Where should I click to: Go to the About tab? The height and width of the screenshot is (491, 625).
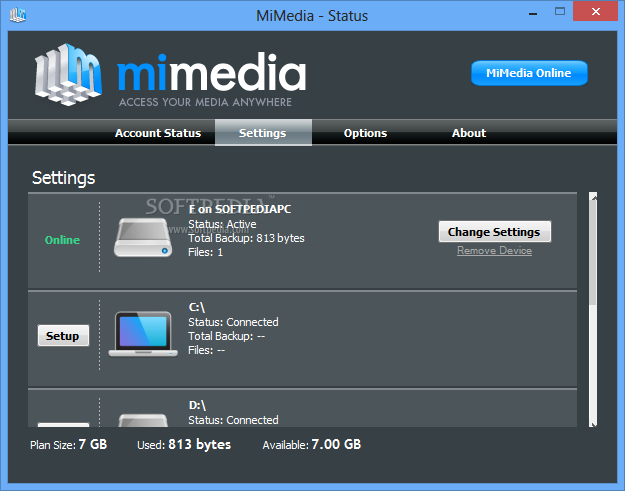(469, 133)
